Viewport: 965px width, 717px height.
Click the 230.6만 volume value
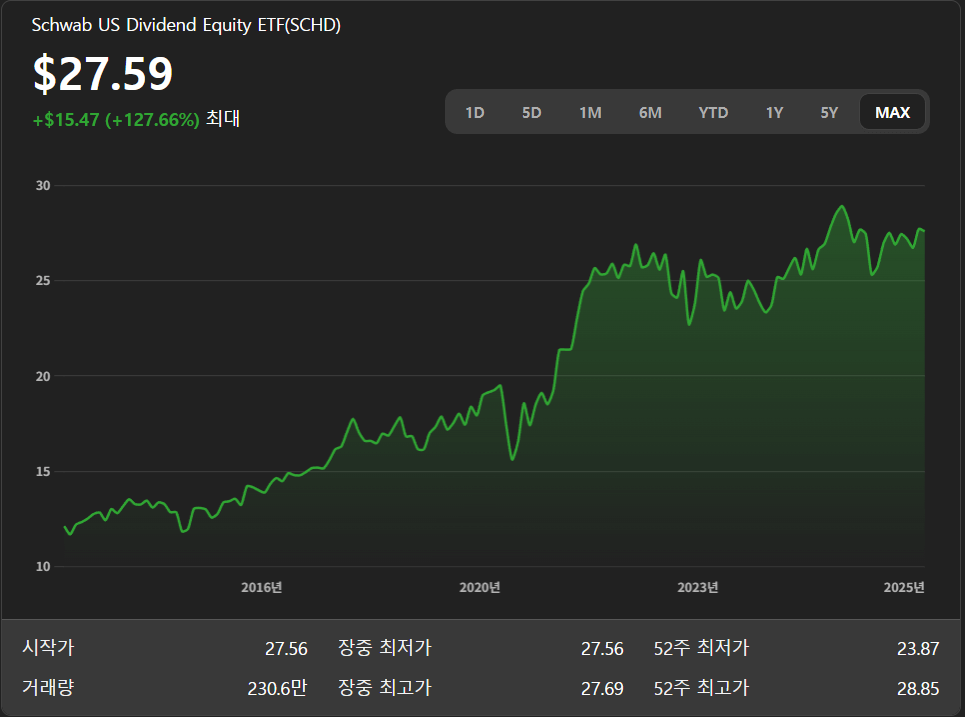click(x=277, y=688)
